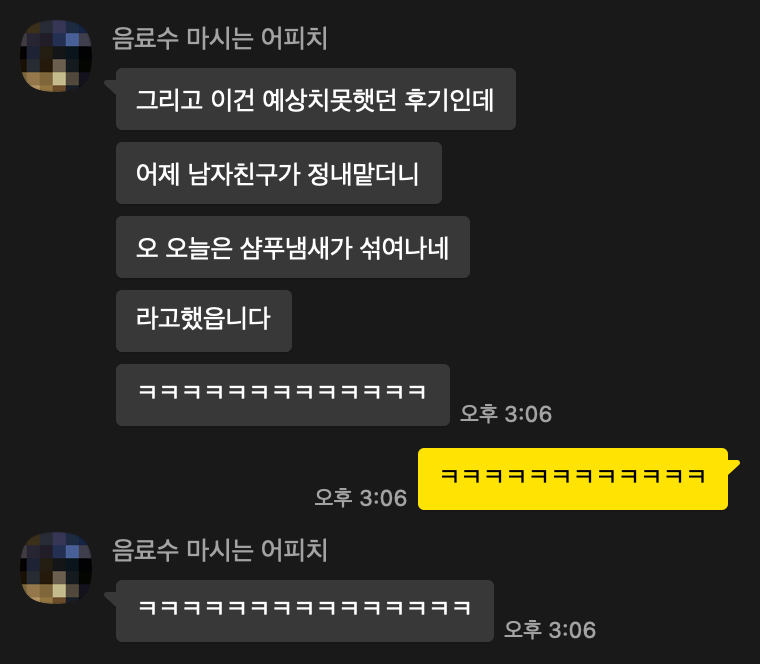Image resolution: width=760 pixels, height=664 pixels.
Task: Click the word 후기인데 in the first message
Action: tap(449, 100)
